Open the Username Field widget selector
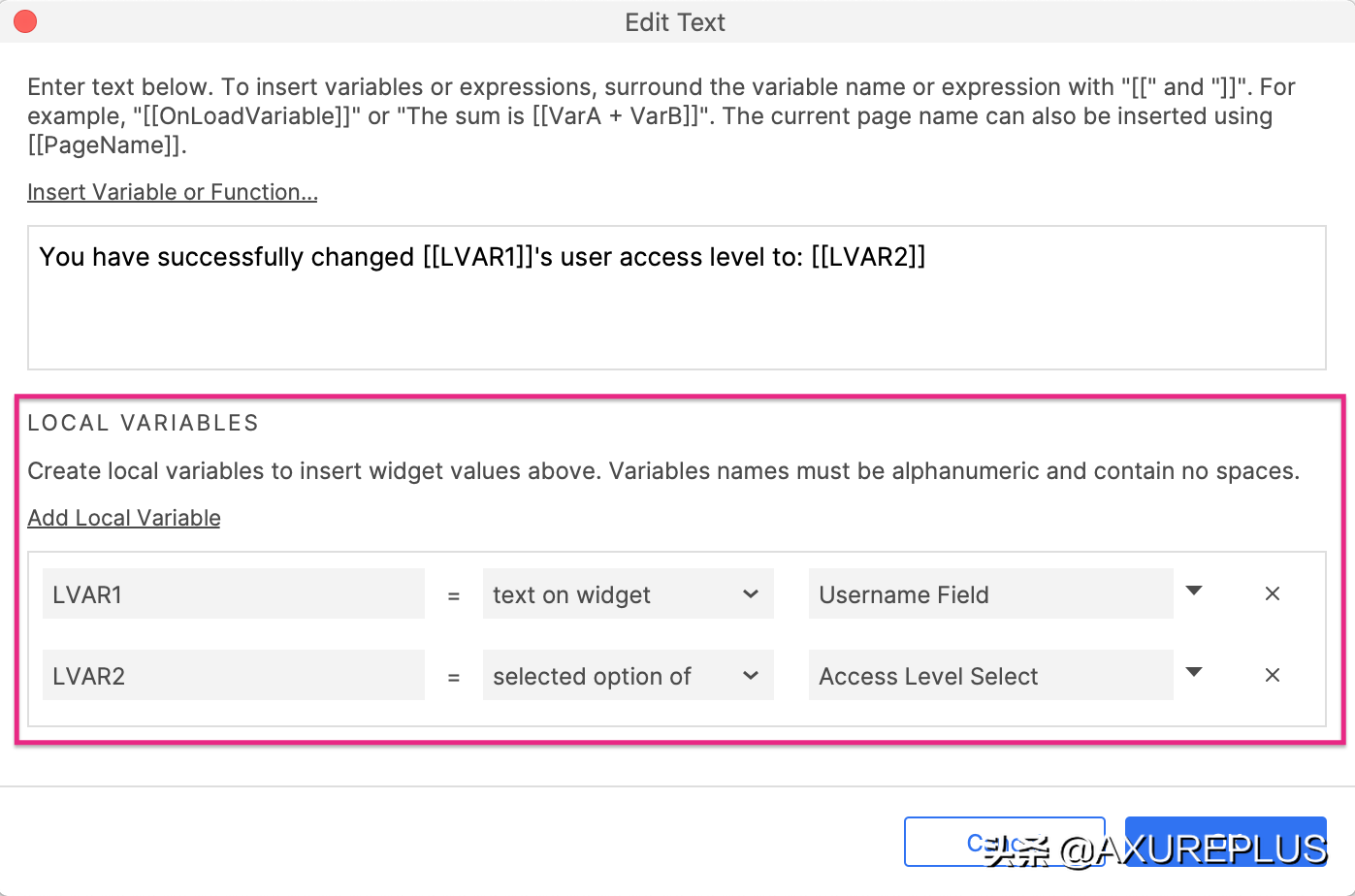 coord(989,594)
